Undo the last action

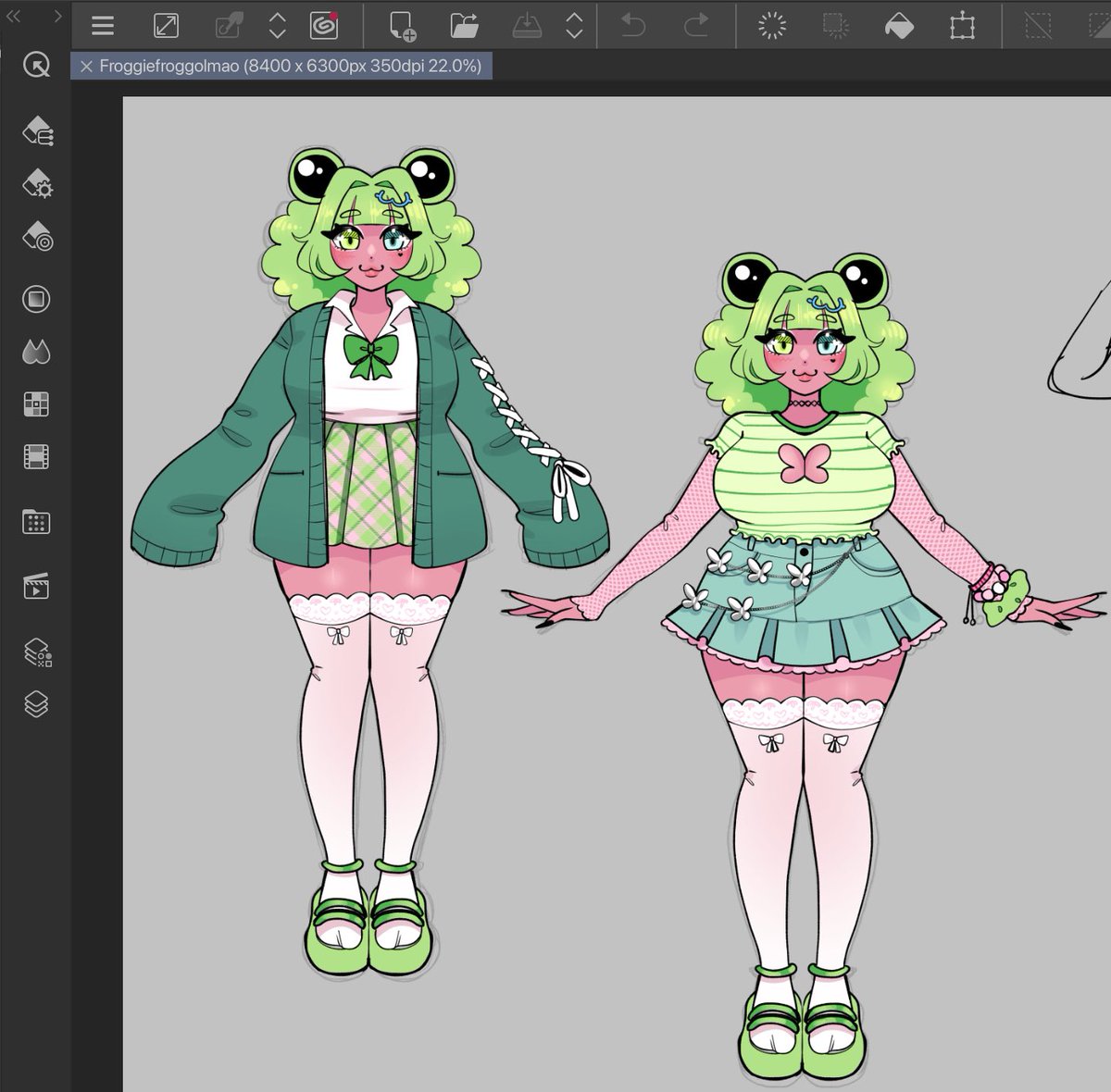coord(633,26)
